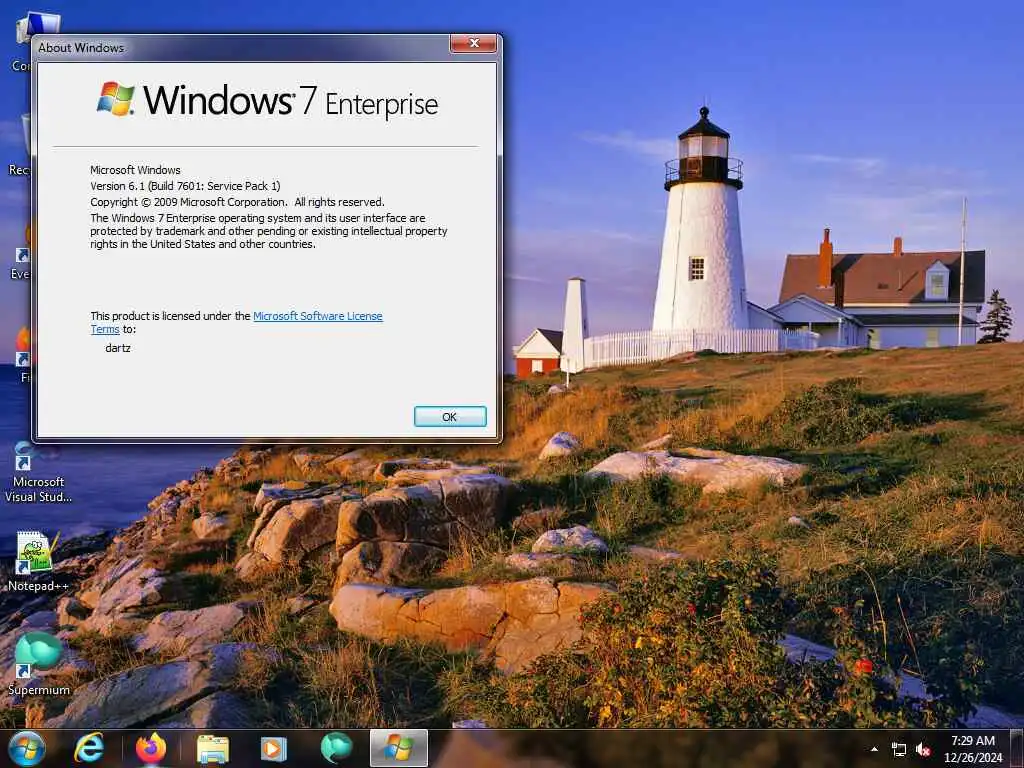Open the Microsoft Software License Terms link
The height and width of the screenshot is (768, 1024).
317,316
